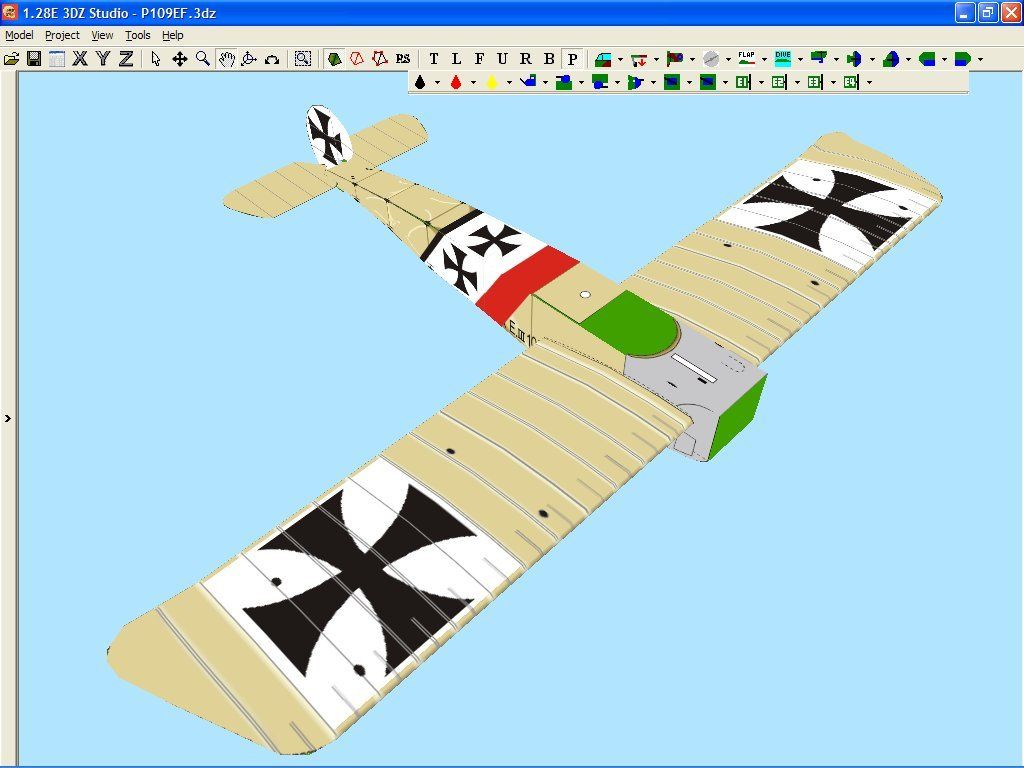Viewport: 1024px width, 768px height.
Task: Switch to the B (back) view
Action: (549, 59)
